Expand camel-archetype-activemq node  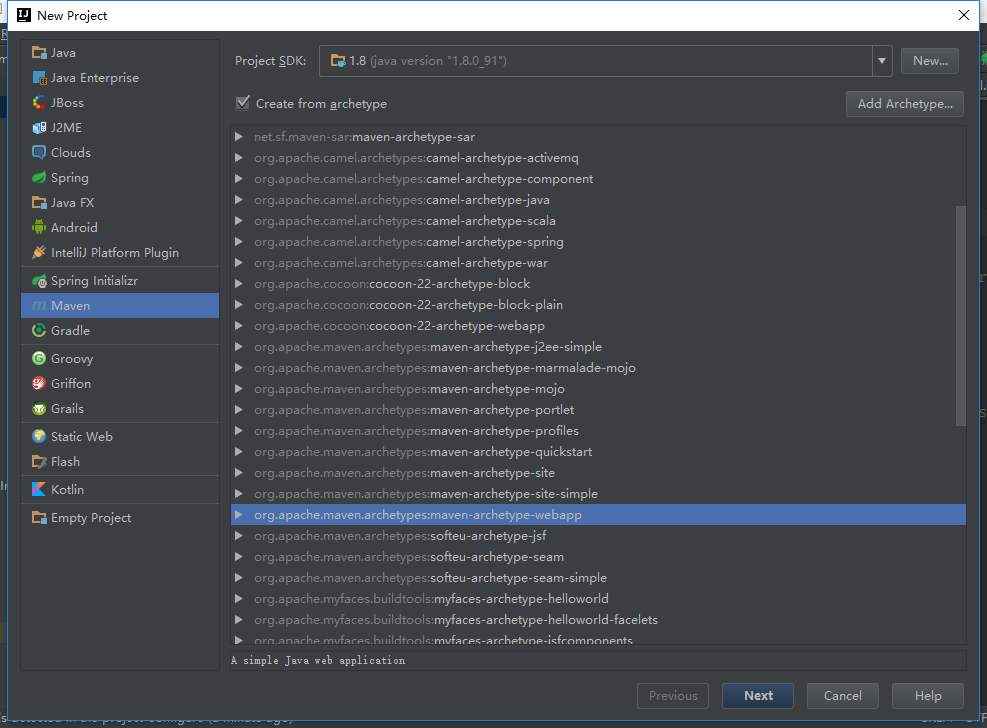click(x=239, y=158)
